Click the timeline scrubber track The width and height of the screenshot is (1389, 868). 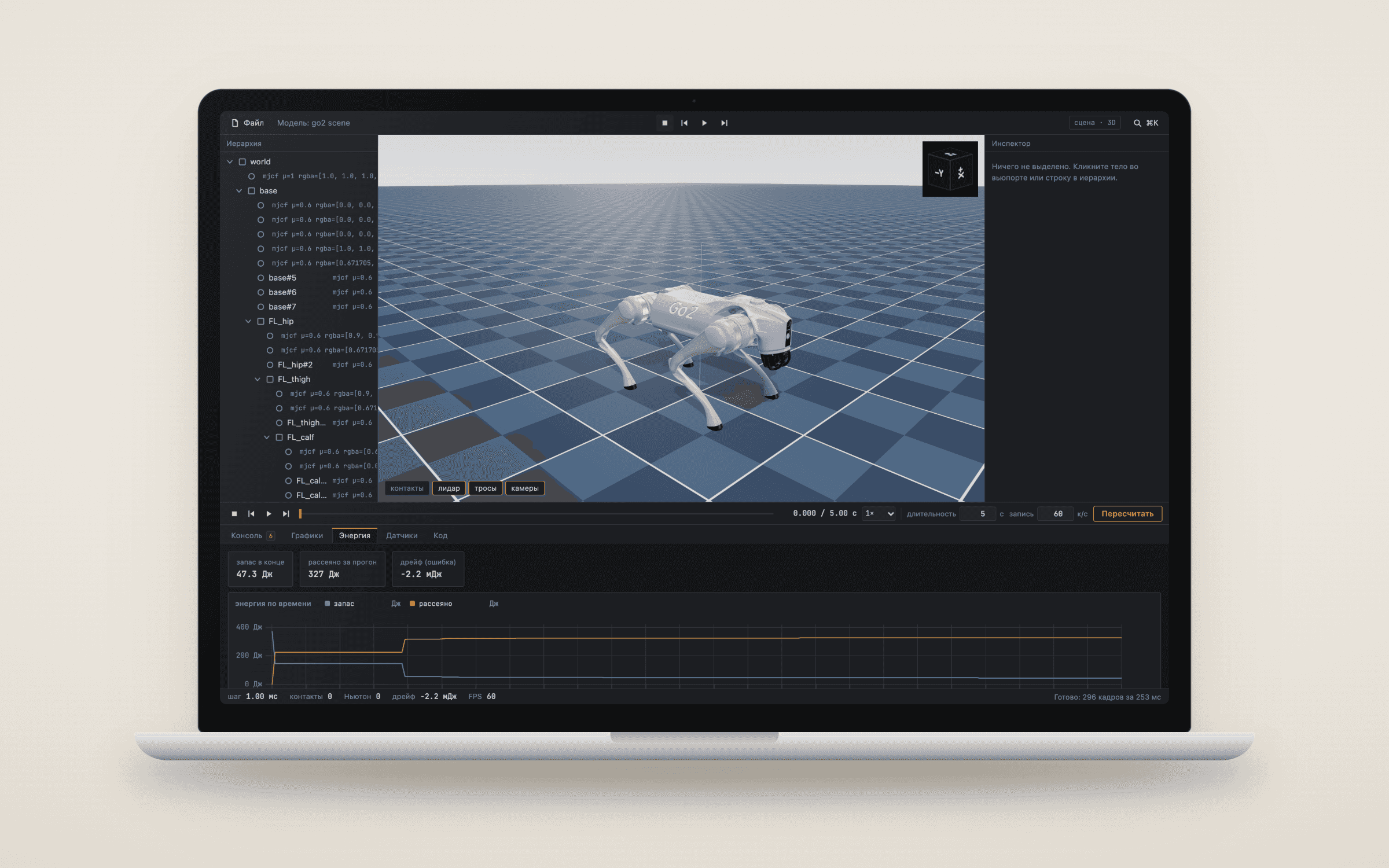point(537,514)
